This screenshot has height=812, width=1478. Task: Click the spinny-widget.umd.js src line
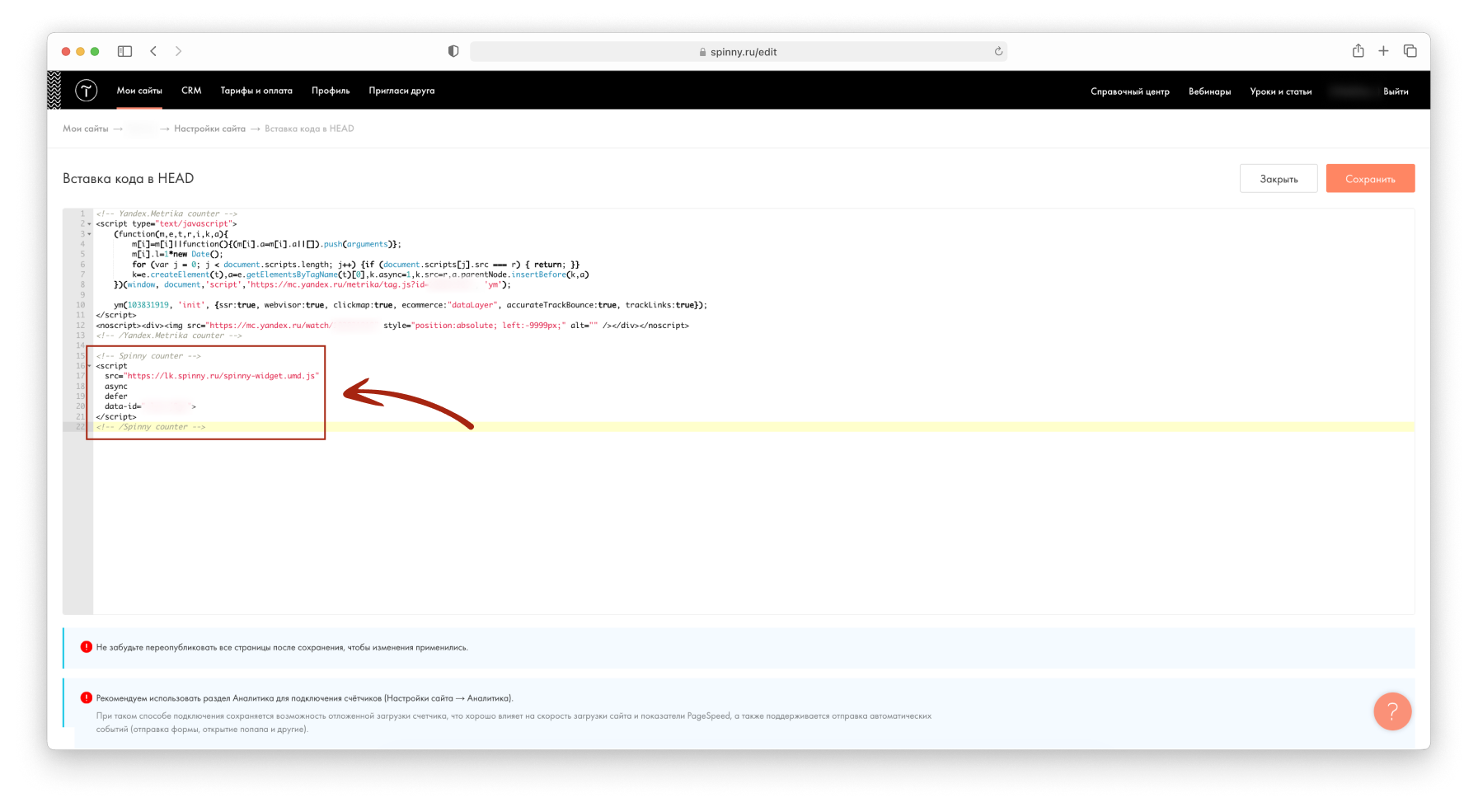tap(212, 376)
